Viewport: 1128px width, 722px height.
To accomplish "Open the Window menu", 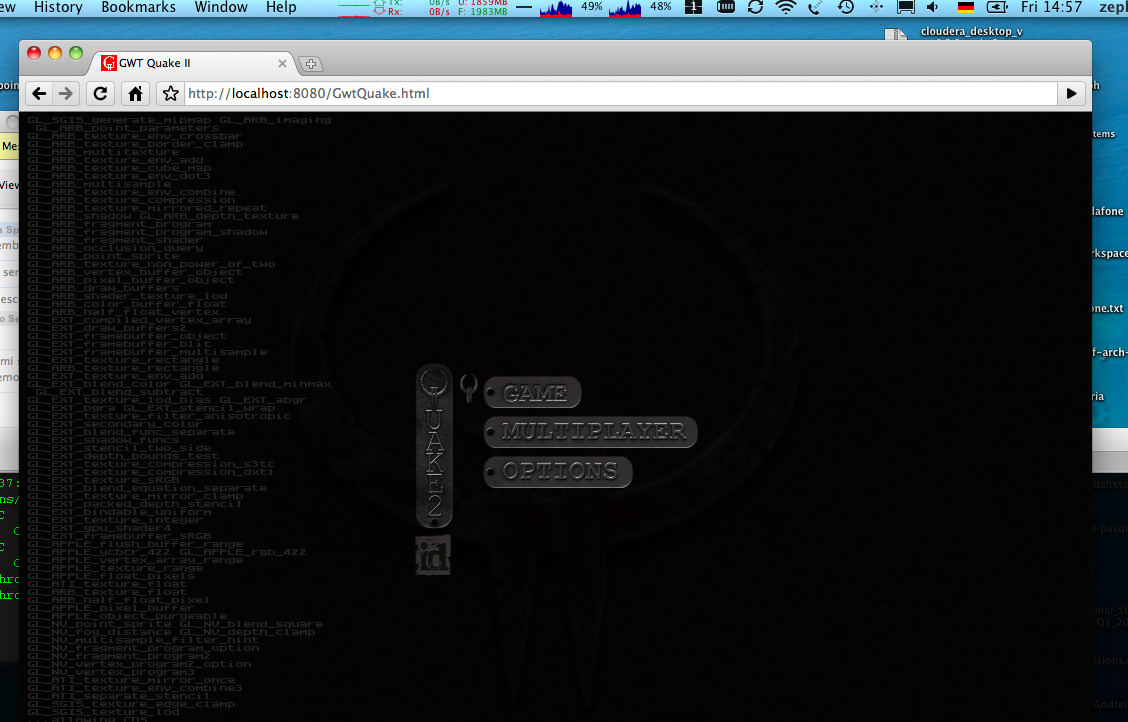I will click(x=221, y=8).
